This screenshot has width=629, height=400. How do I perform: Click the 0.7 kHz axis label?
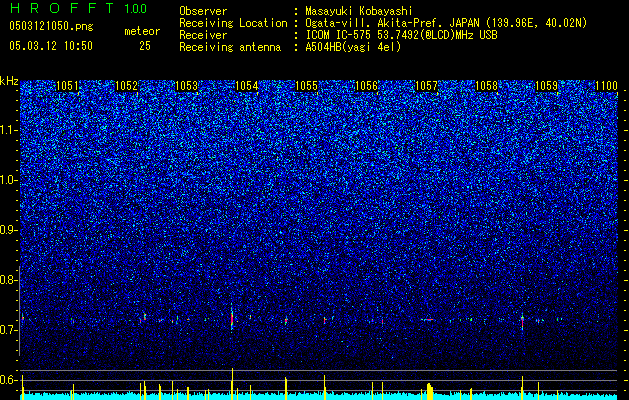(x=8, y=330)
